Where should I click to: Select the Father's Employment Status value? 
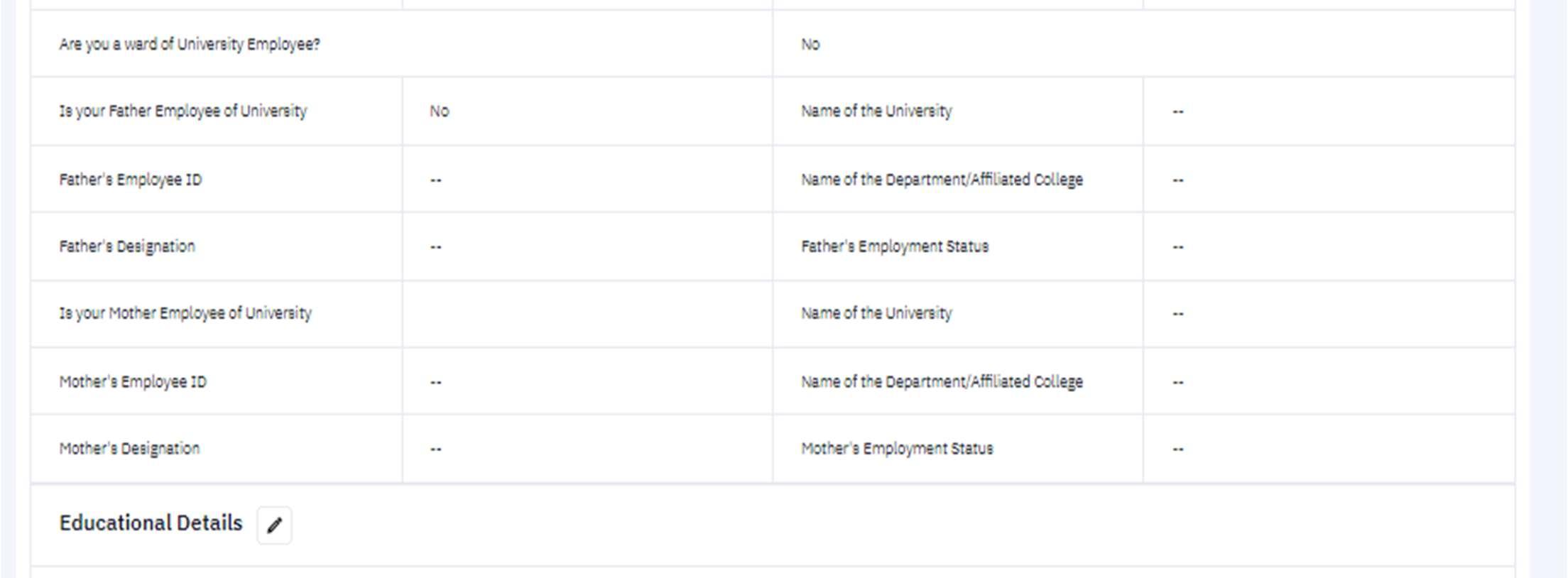pyautogui.click(x=1178, y=247)
